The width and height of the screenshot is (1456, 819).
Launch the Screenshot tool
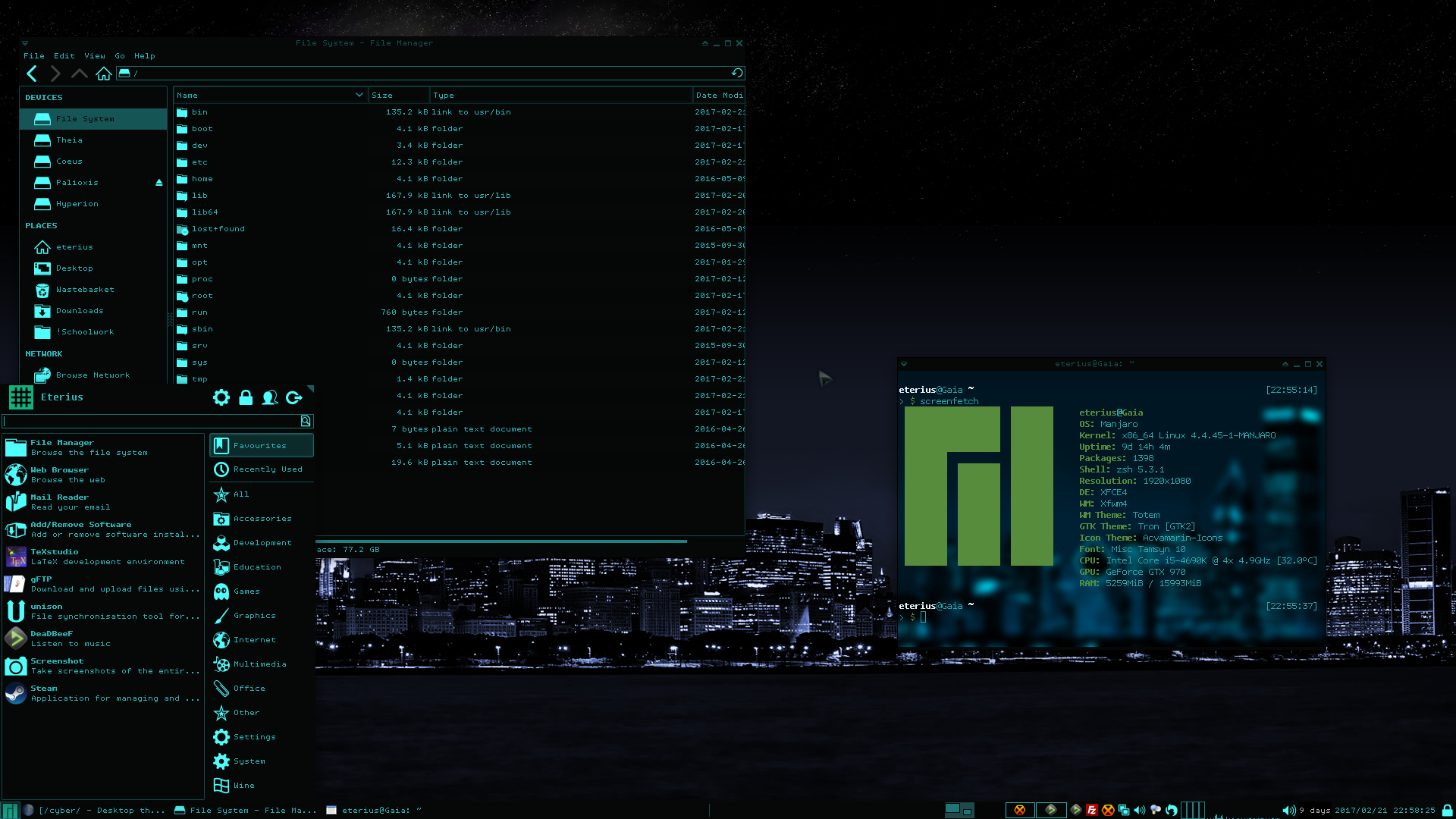[103, 666]
